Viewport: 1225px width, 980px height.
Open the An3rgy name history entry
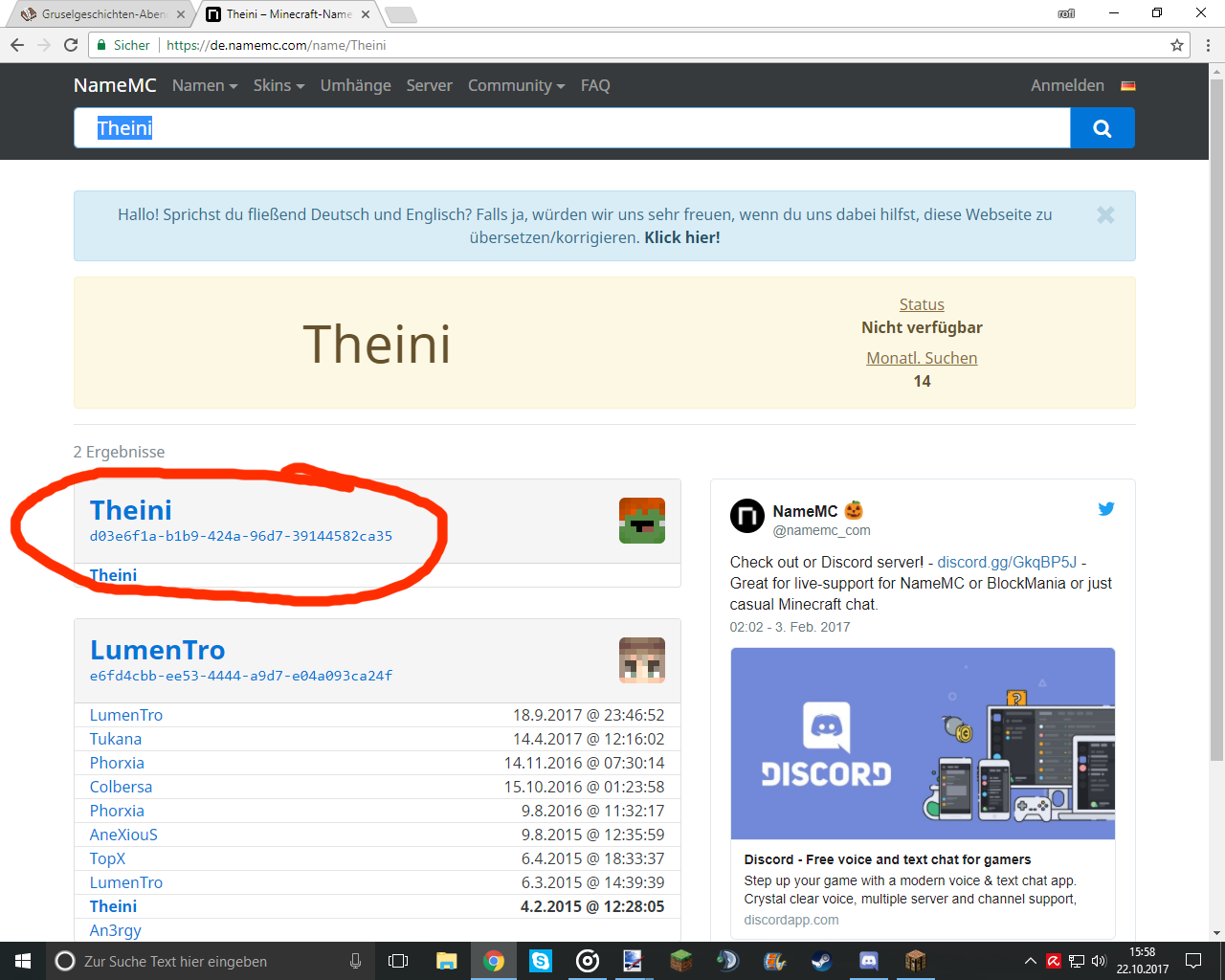tap(115, 930)
